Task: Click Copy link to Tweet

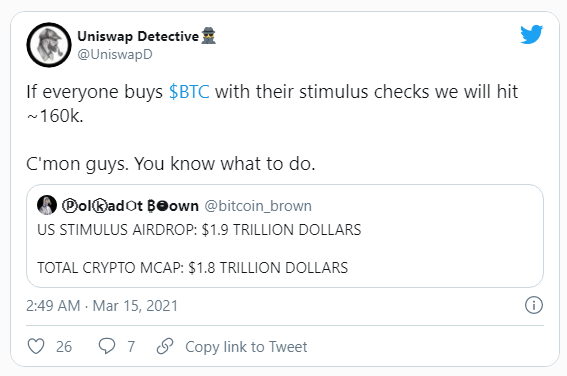Action: [246, 347]
